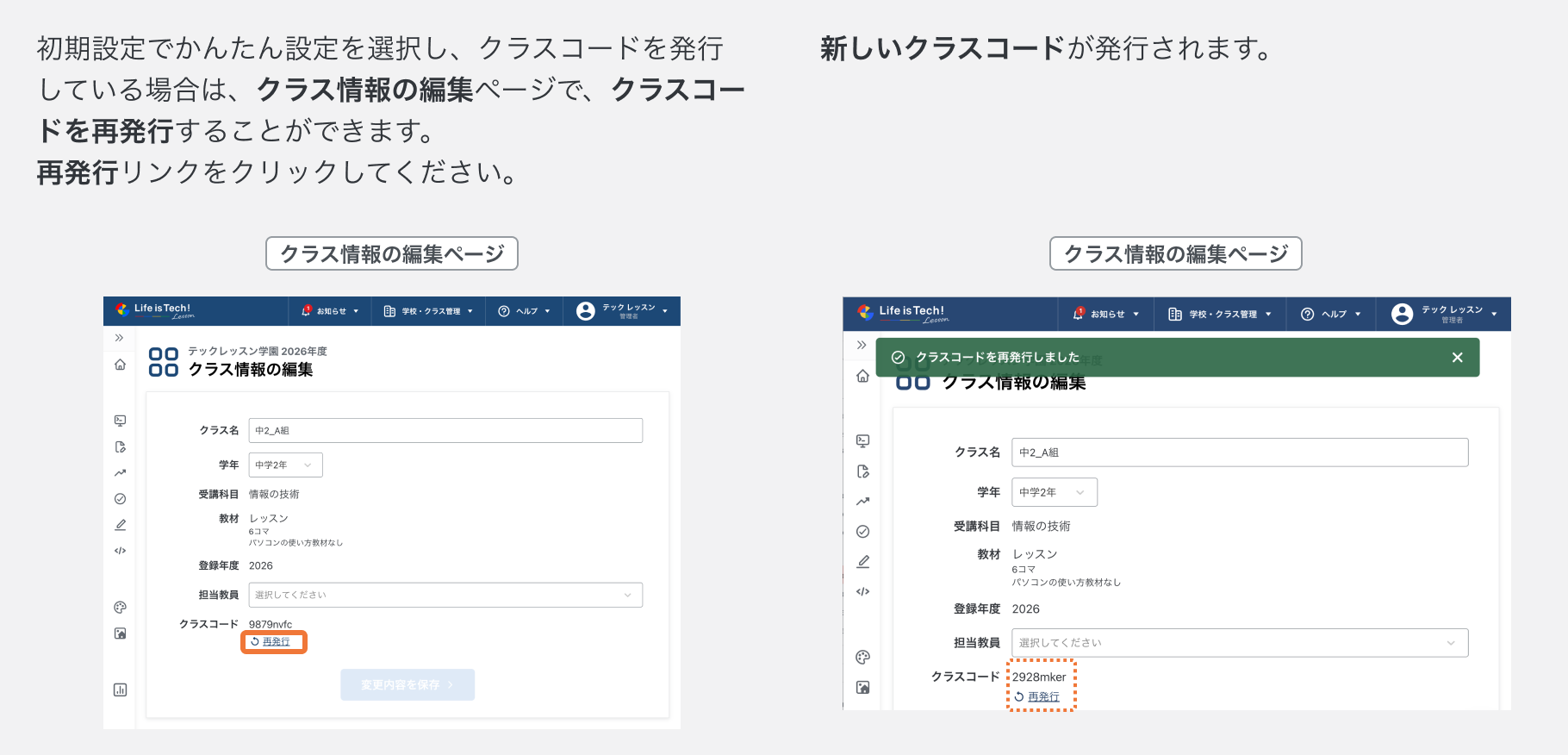The height and width of the screenshot is (755, 1568).
Task: Click the document edit icon in the left sidebar
Action: (120, 447)
